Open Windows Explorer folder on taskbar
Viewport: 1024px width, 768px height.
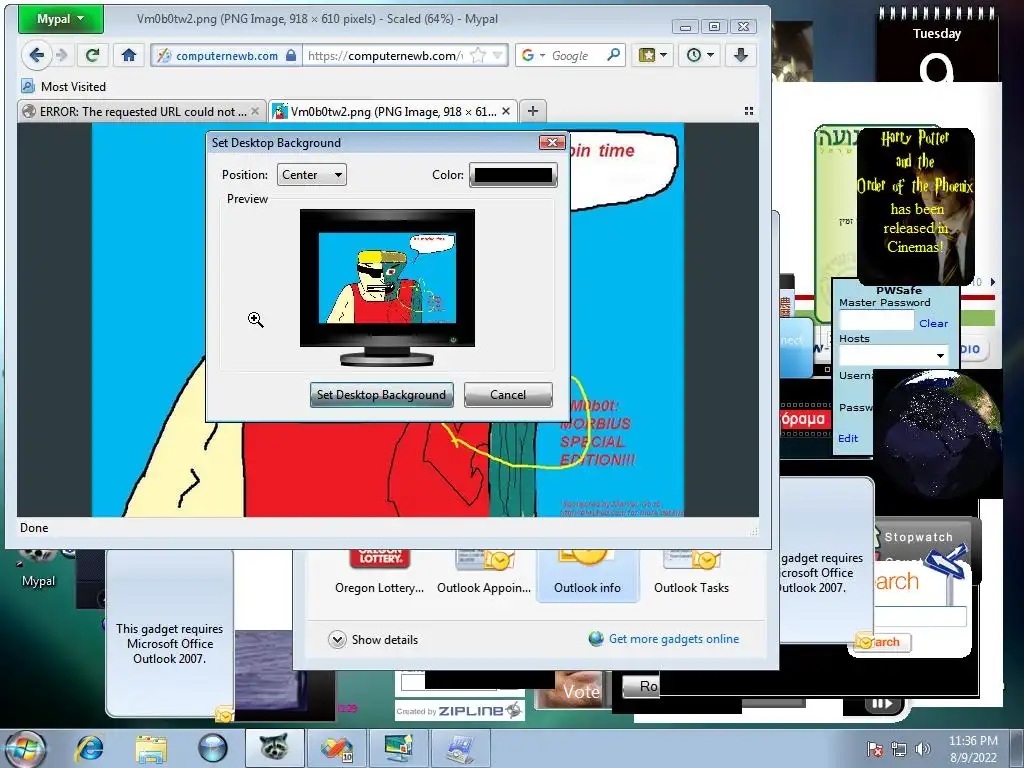coord(151,749)
